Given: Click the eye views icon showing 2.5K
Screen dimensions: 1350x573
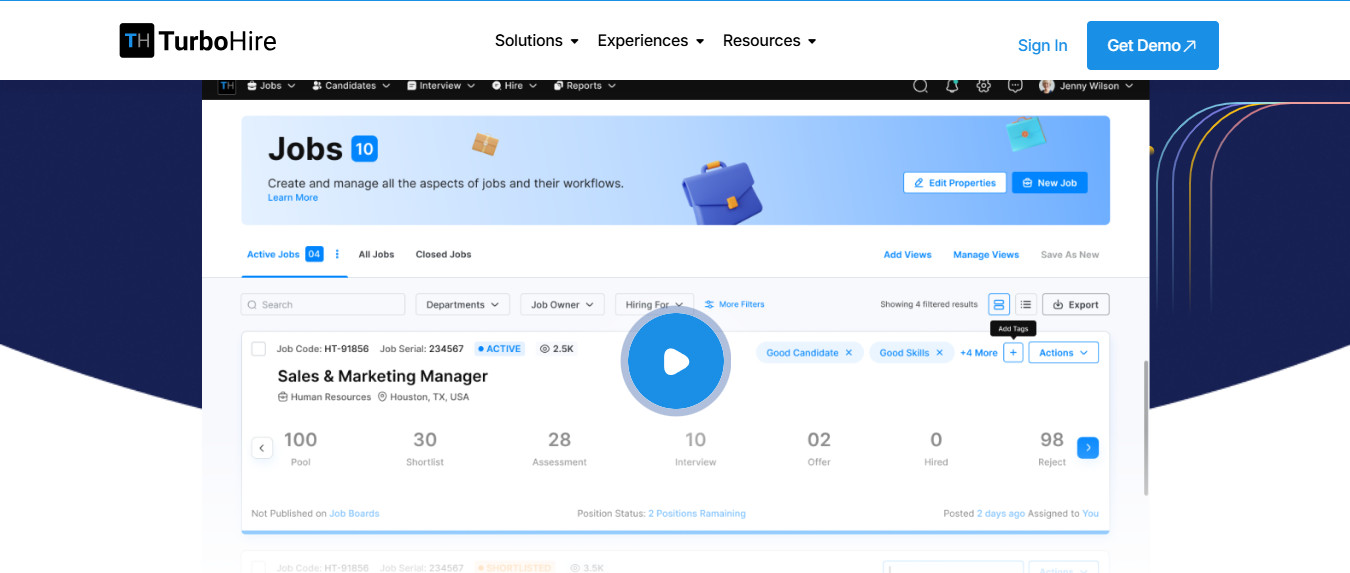Looking at the screenshot, I should [545, 349].
